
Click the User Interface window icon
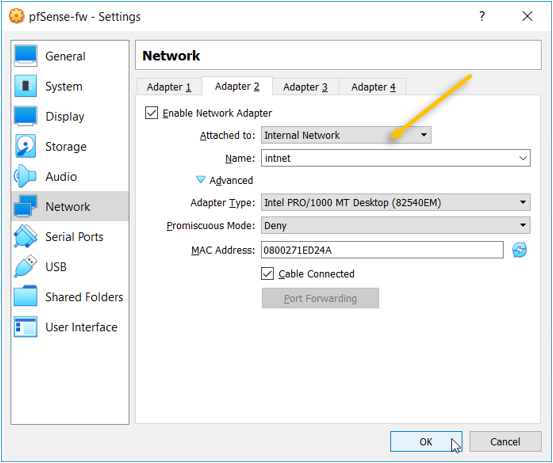(25, 327)
